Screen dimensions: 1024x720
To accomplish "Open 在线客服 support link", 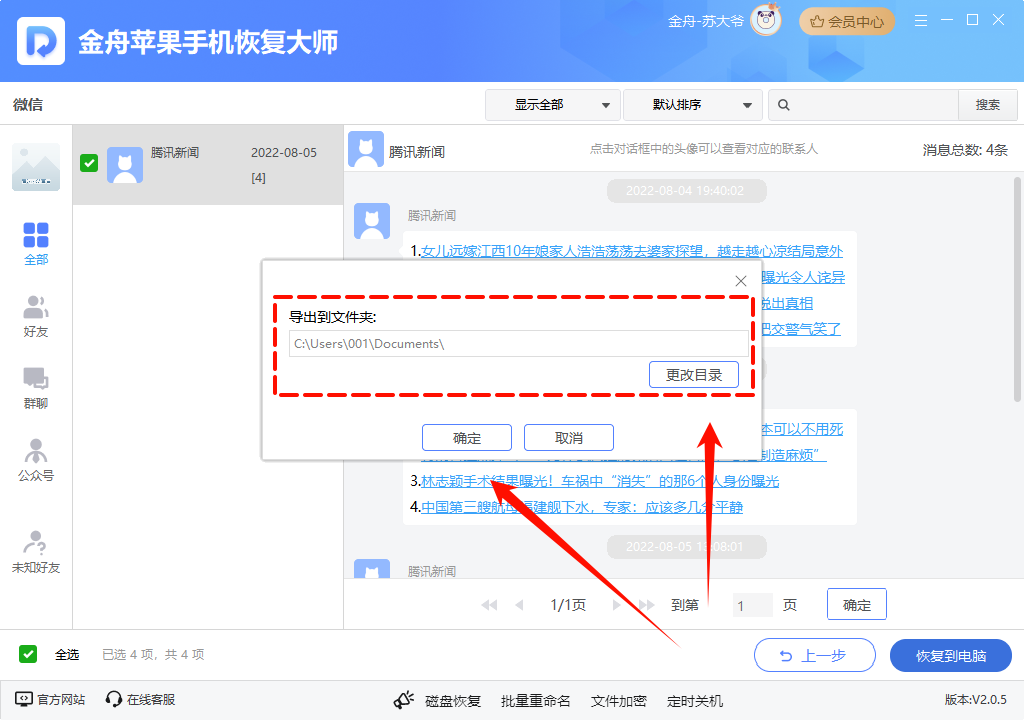I will click(140, 700).
